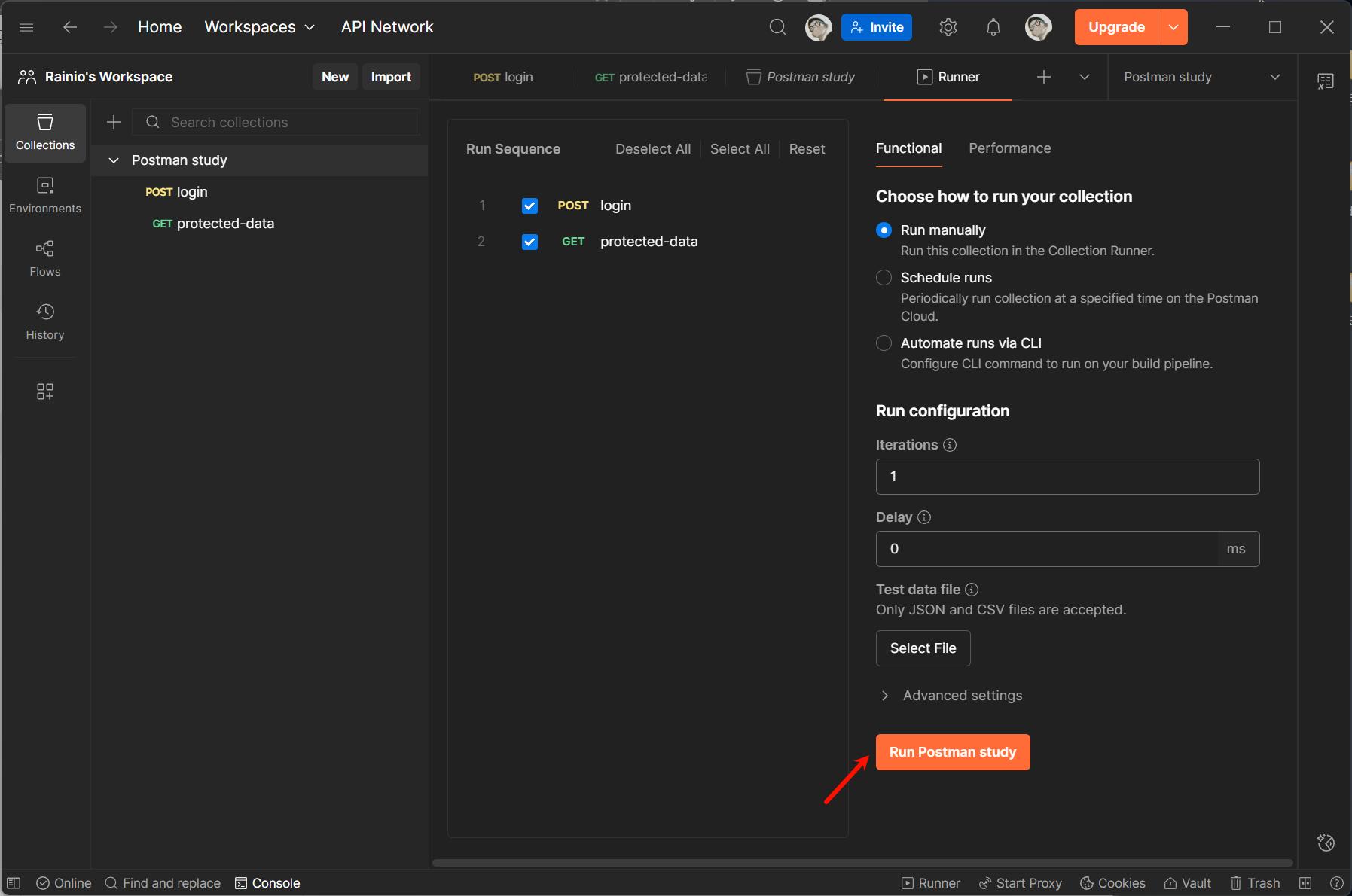Open API Network

click(387, 27)
